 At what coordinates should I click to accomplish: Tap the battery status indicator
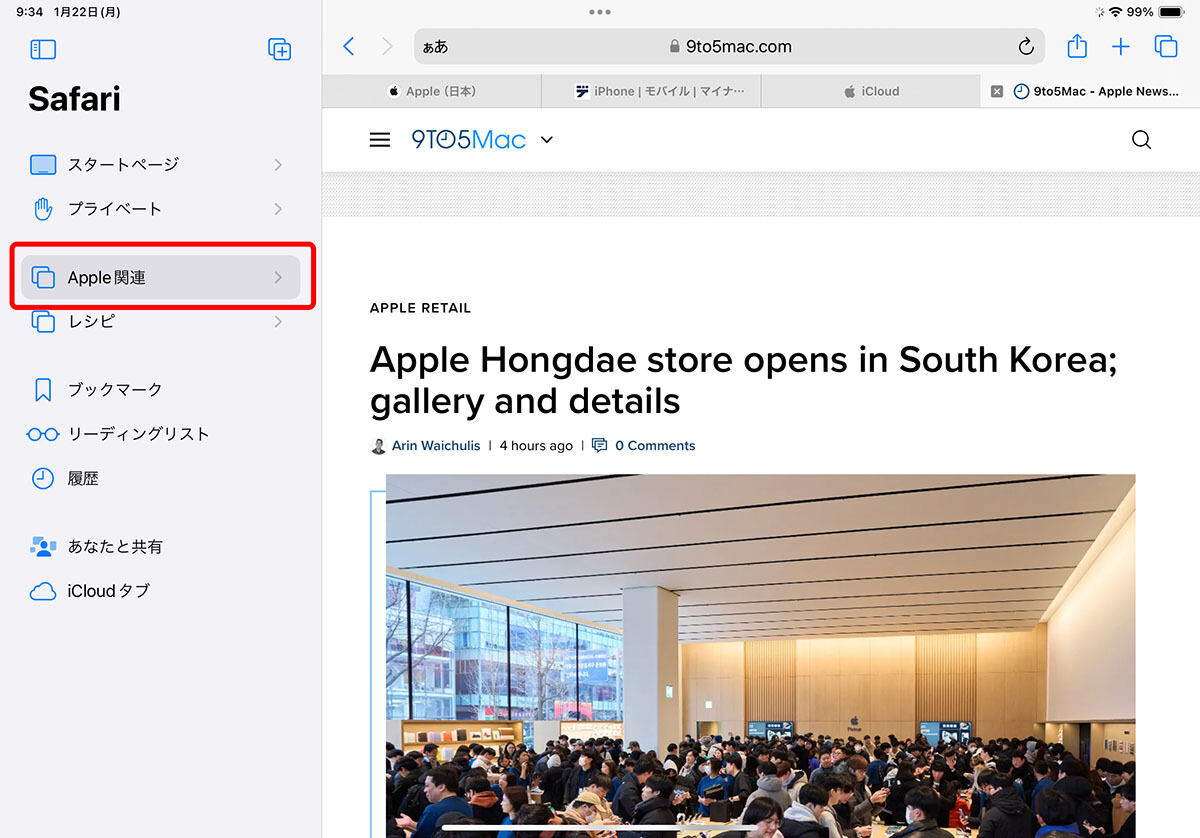pos(1171,12)
